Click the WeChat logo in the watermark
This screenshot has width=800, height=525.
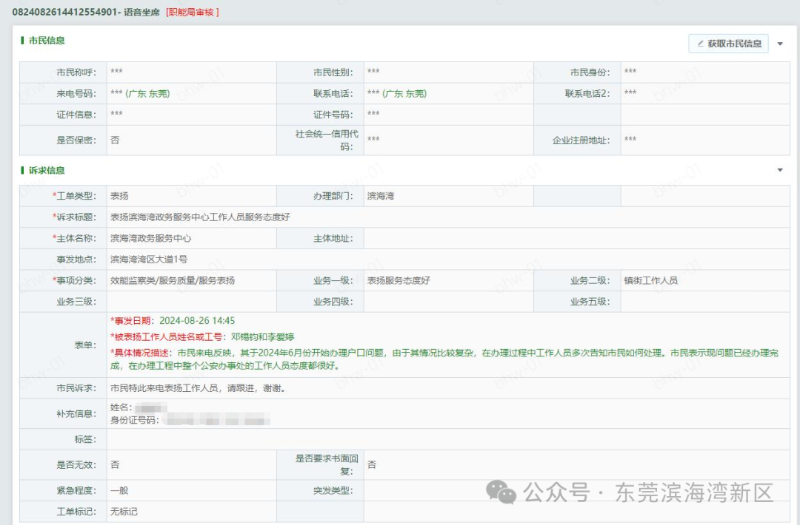500,492
